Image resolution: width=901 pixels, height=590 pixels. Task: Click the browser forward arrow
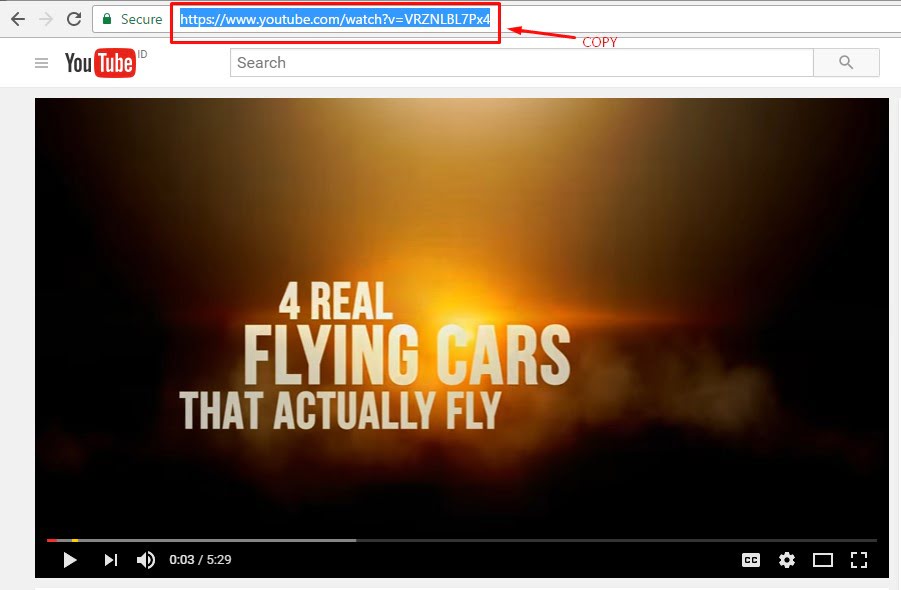[x=46, y=19]
